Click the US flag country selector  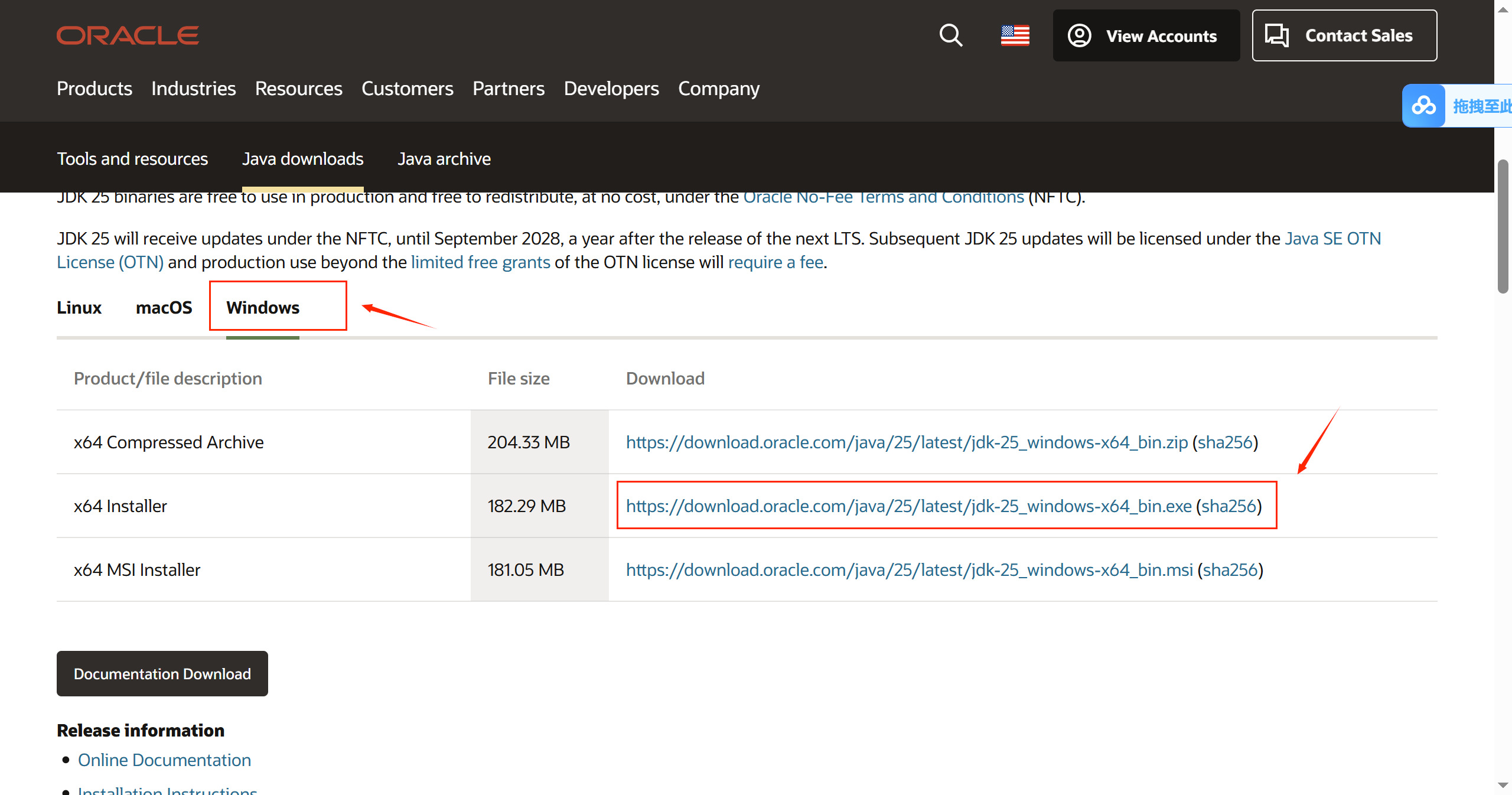coord(1015,35)
